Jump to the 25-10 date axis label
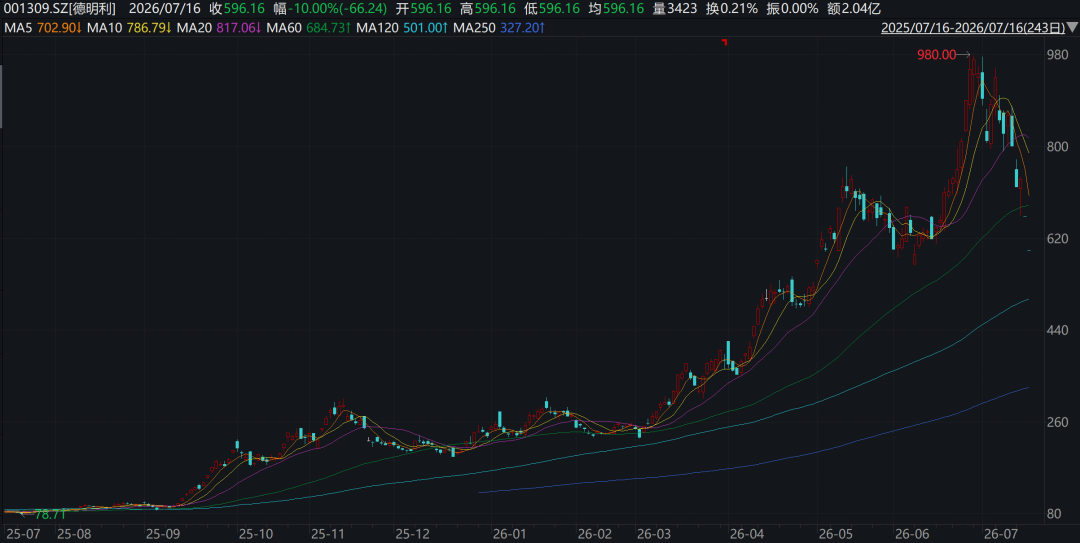The height and width of the screenshot is (543, 1080). (256, 533)
